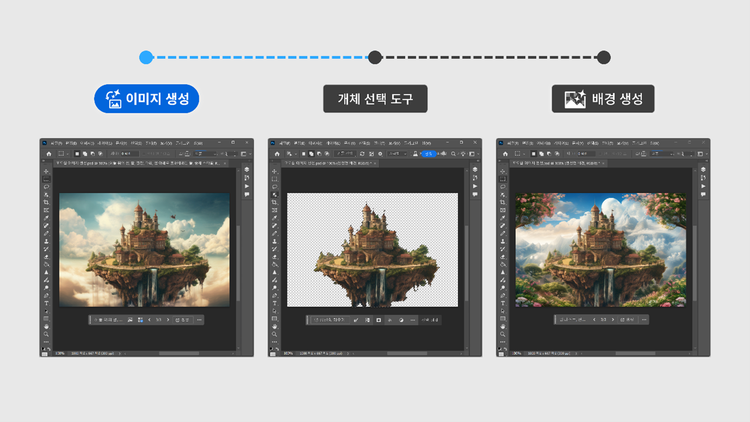Click Play actions icon in the 배경 생성 window
Screen dimensions: 750x422
click(x=703, y=186)
